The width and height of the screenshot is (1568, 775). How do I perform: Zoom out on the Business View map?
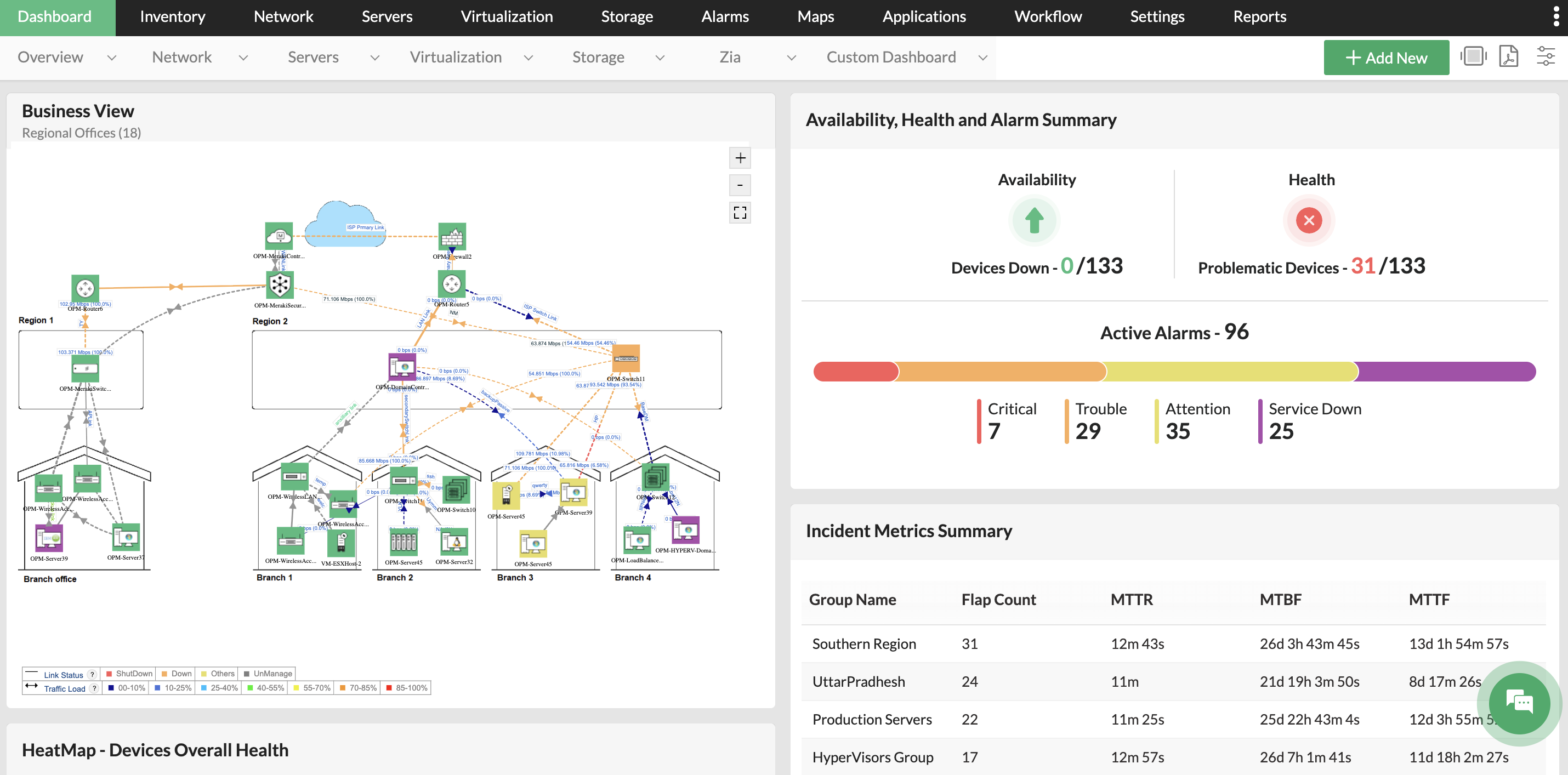tap(740, 185)
